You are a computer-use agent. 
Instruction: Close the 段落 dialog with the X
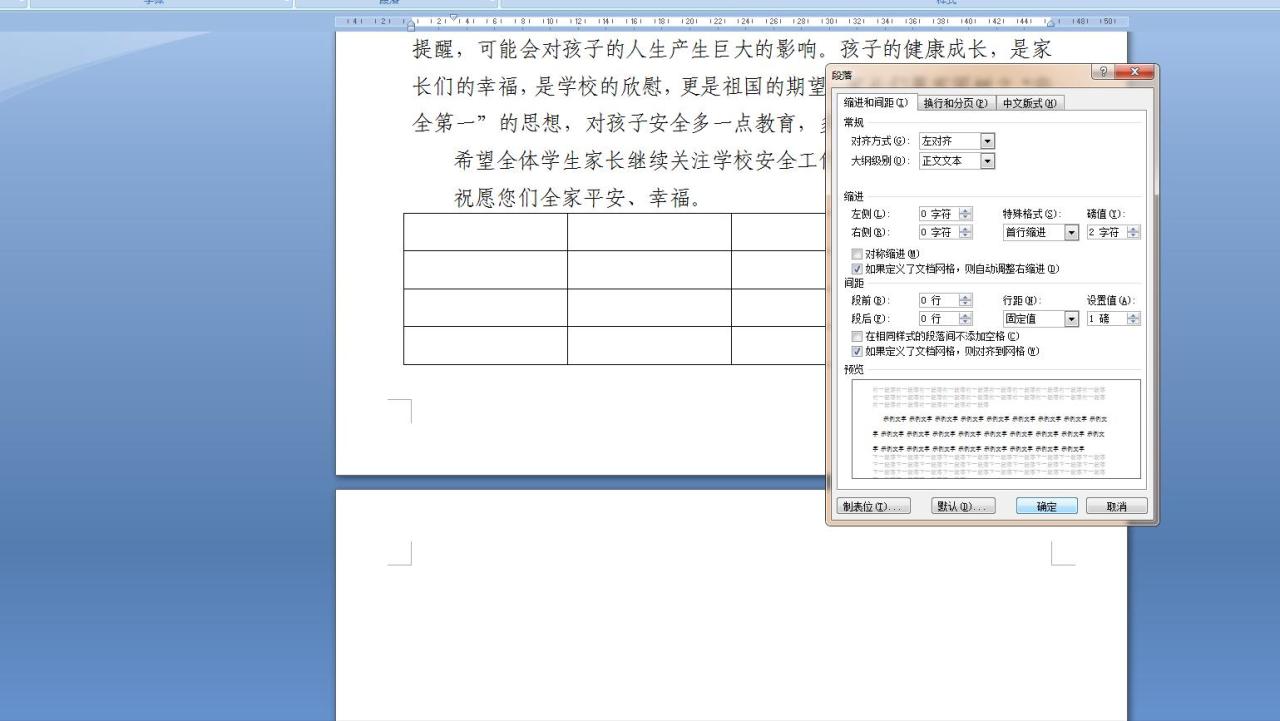click(1134, 73)
